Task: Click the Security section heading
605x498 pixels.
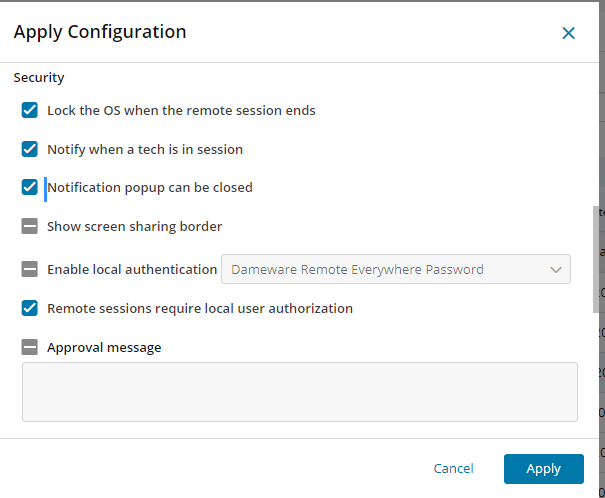Action: (39, 77)
